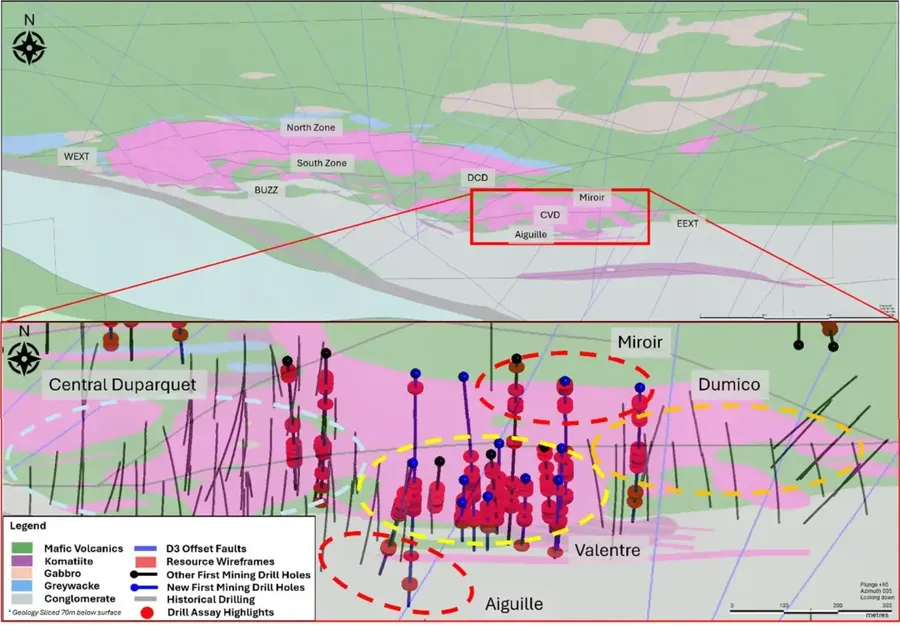Click the Drill Assay Highlights legend text
This screenshot has width=900, height=626.
[220, 612]
